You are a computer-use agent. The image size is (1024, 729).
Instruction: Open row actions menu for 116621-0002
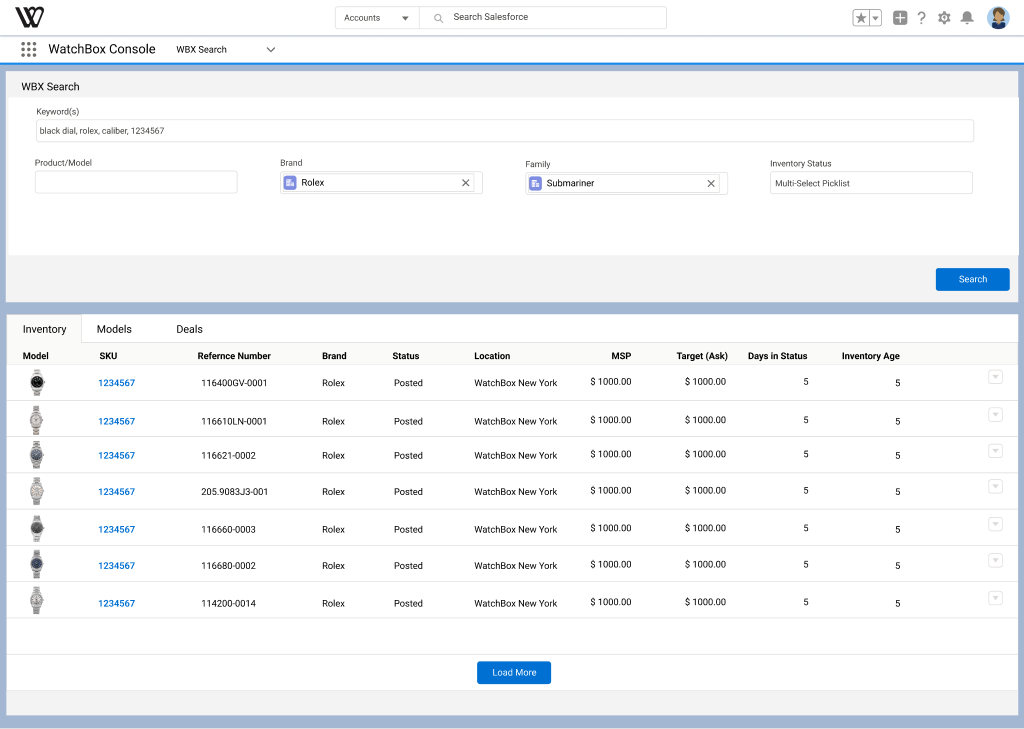995,451
